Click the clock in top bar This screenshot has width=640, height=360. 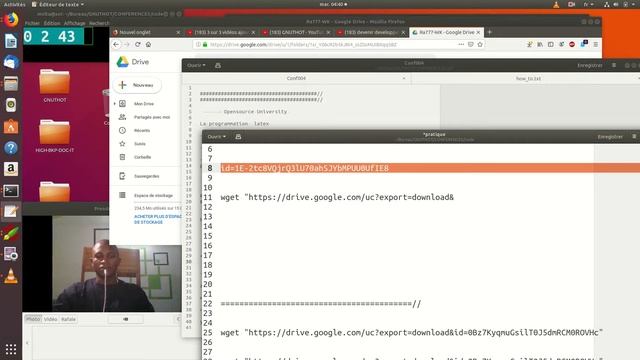(333, 4)
